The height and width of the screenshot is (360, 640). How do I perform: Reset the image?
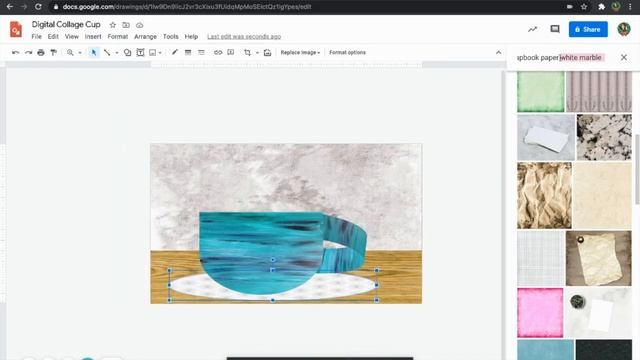coord(267,53)
